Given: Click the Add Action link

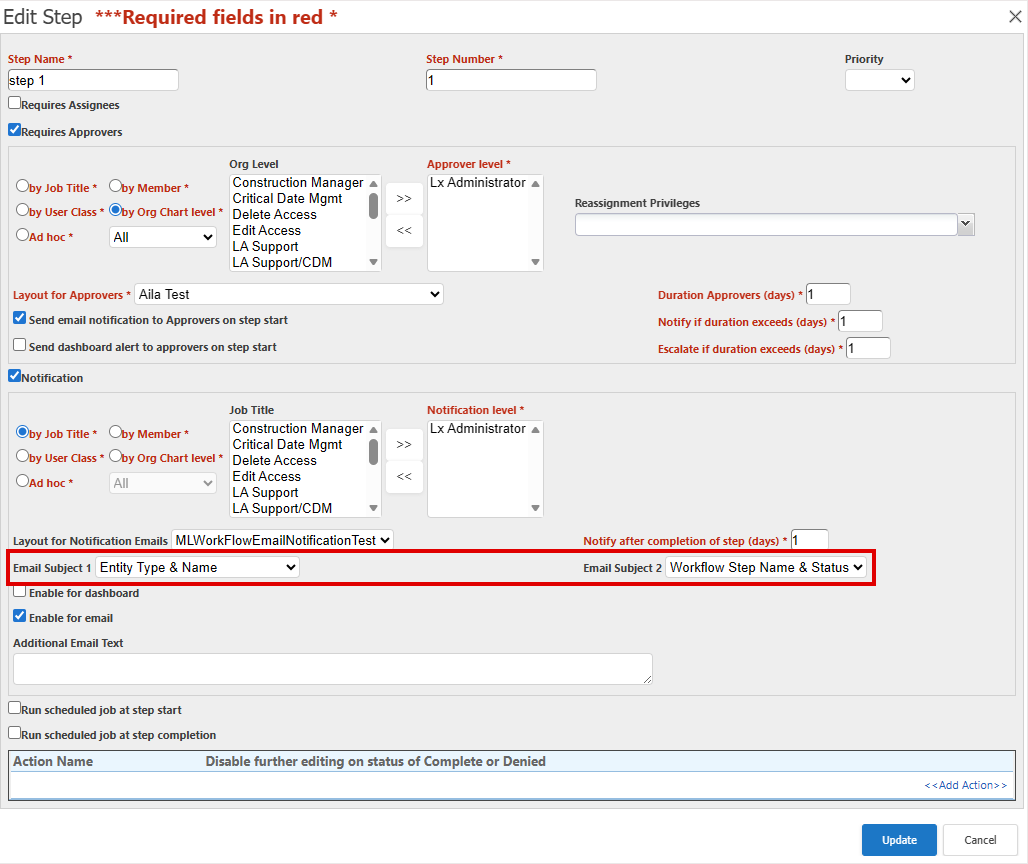Looking at the screenshot, I should point(965,785).
